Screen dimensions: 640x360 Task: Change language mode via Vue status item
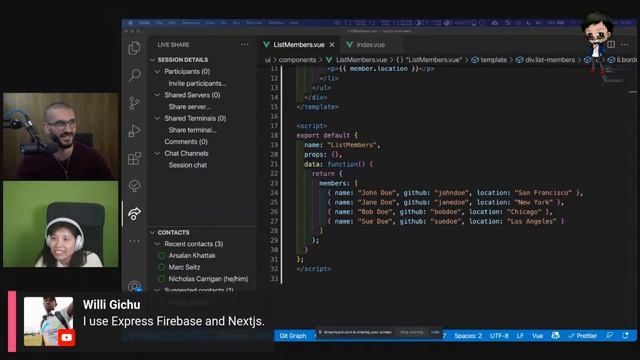coord(537,336)
